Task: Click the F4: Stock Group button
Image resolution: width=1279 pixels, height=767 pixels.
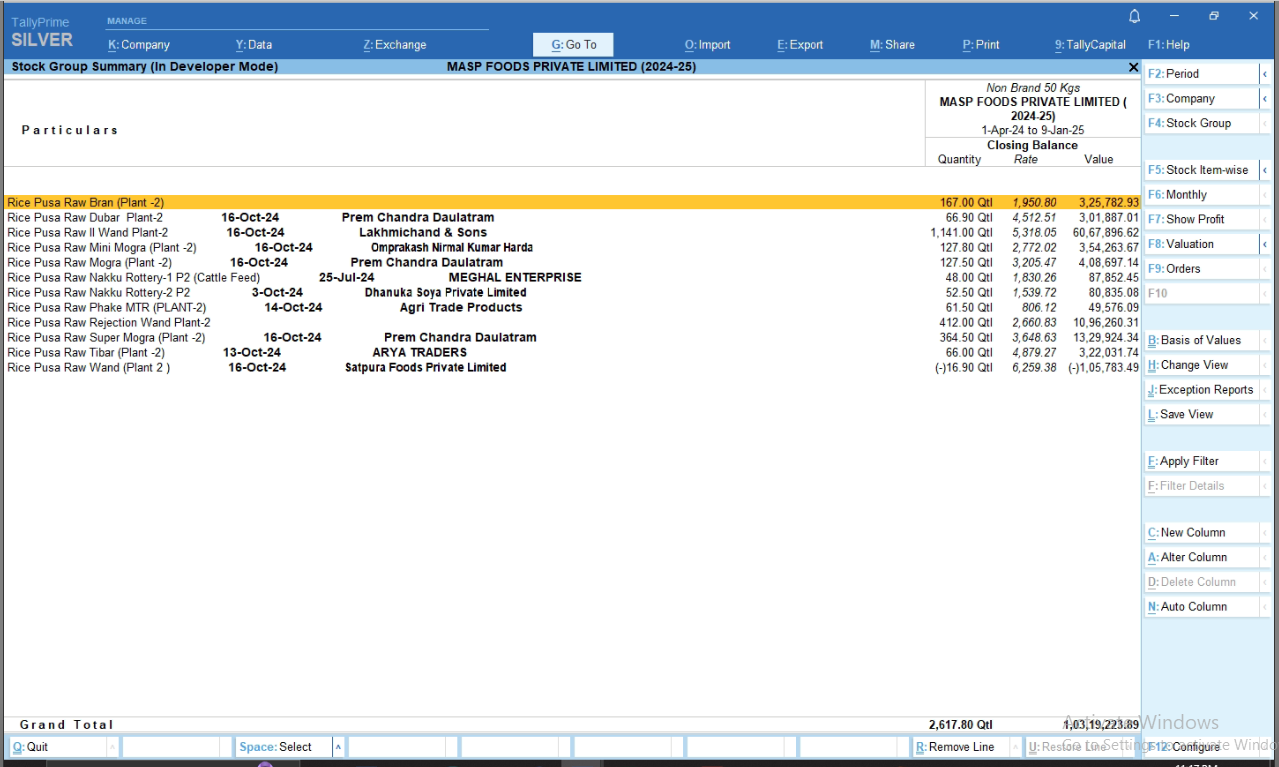Action: [x=1201, y=123]
